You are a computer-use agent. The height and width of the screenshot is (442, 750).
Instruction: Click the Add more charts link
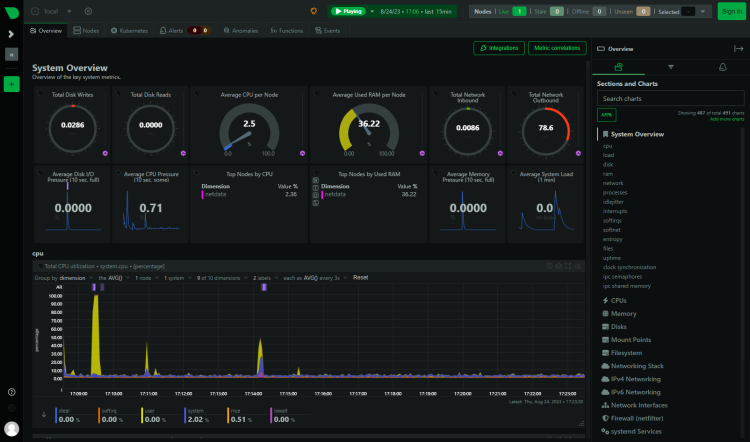coord(727,119)
